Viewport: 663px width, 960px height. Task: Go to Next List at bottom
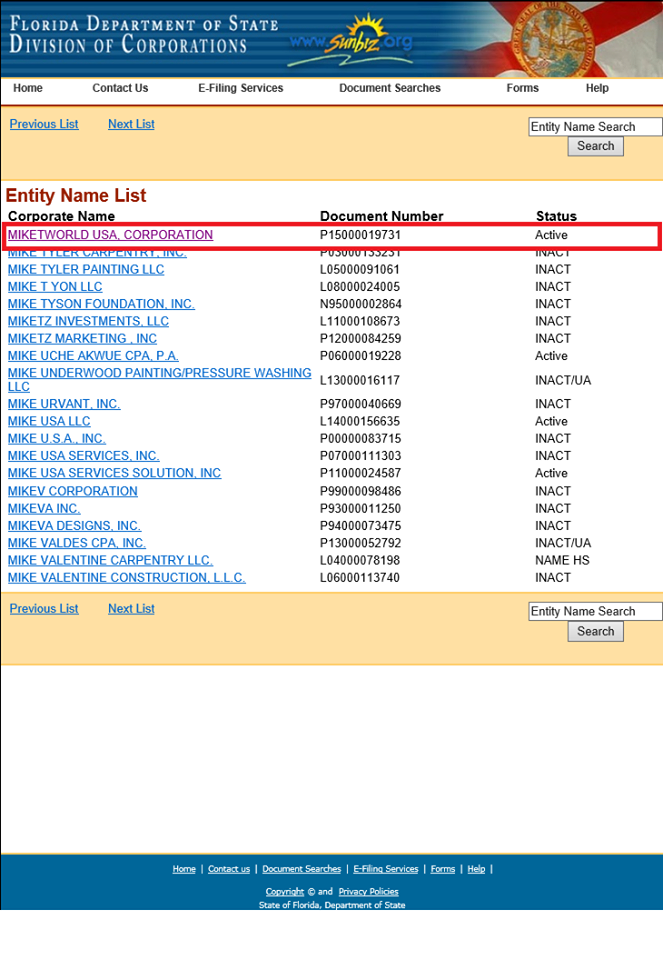tap(131, 609)
